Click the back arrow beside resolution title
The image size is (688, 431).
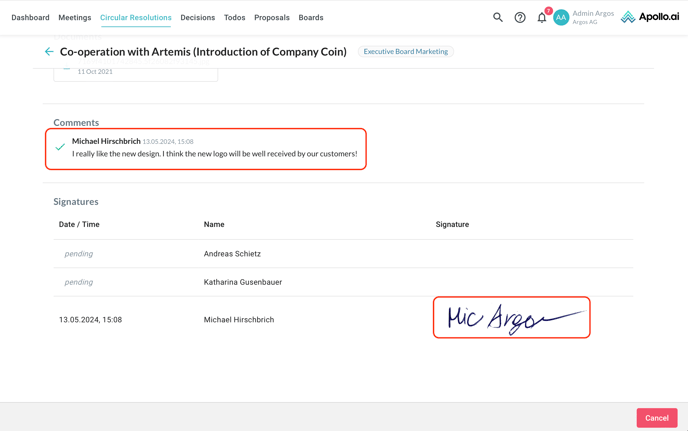pyautogui.click(x=49, y=52)
